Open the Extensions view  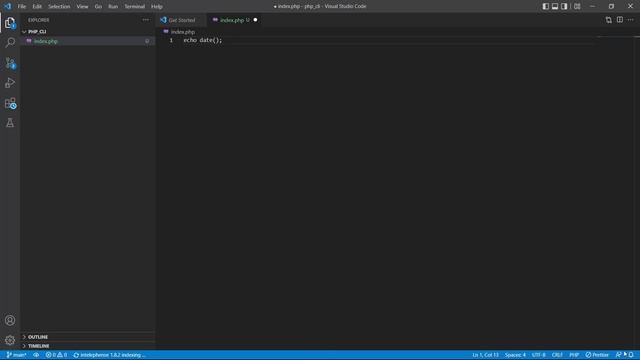tap(10, 103)
